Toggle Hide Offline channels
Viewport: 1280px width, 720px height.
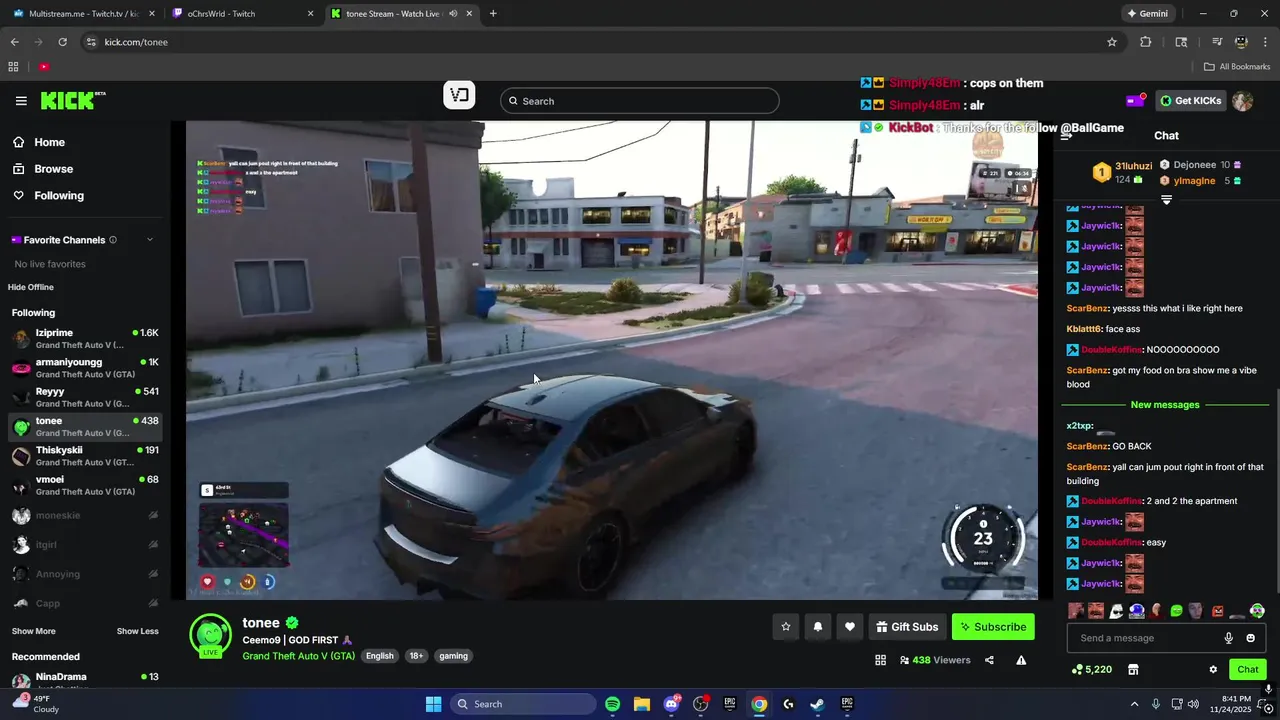tap(31, 287)
